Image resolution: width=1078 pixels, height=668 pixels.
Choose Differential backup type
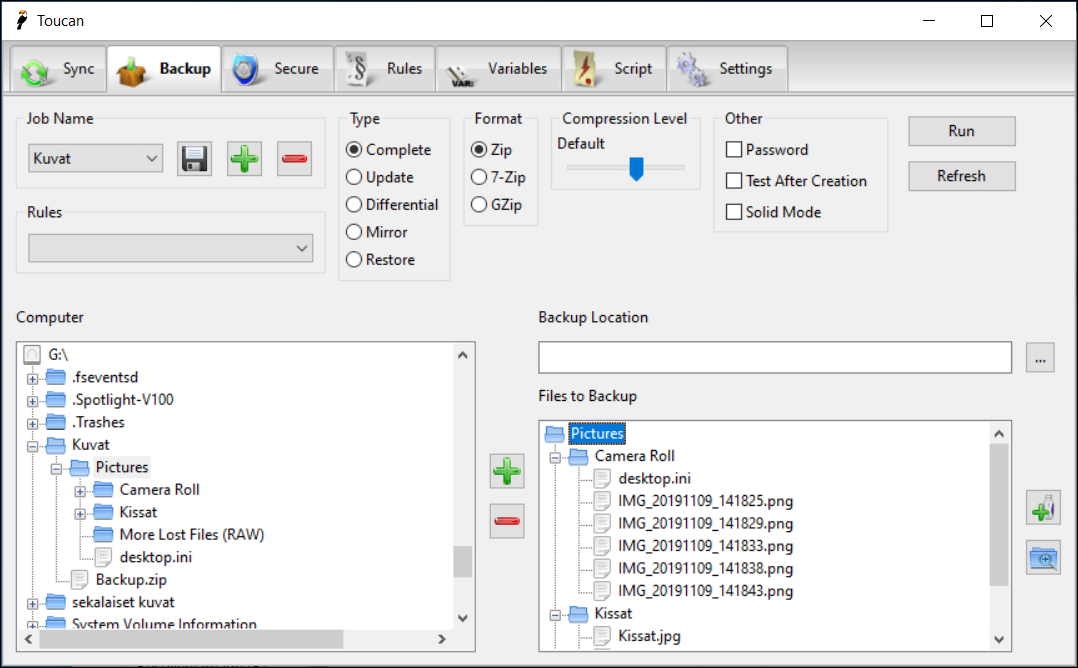(x=354, y=205)
